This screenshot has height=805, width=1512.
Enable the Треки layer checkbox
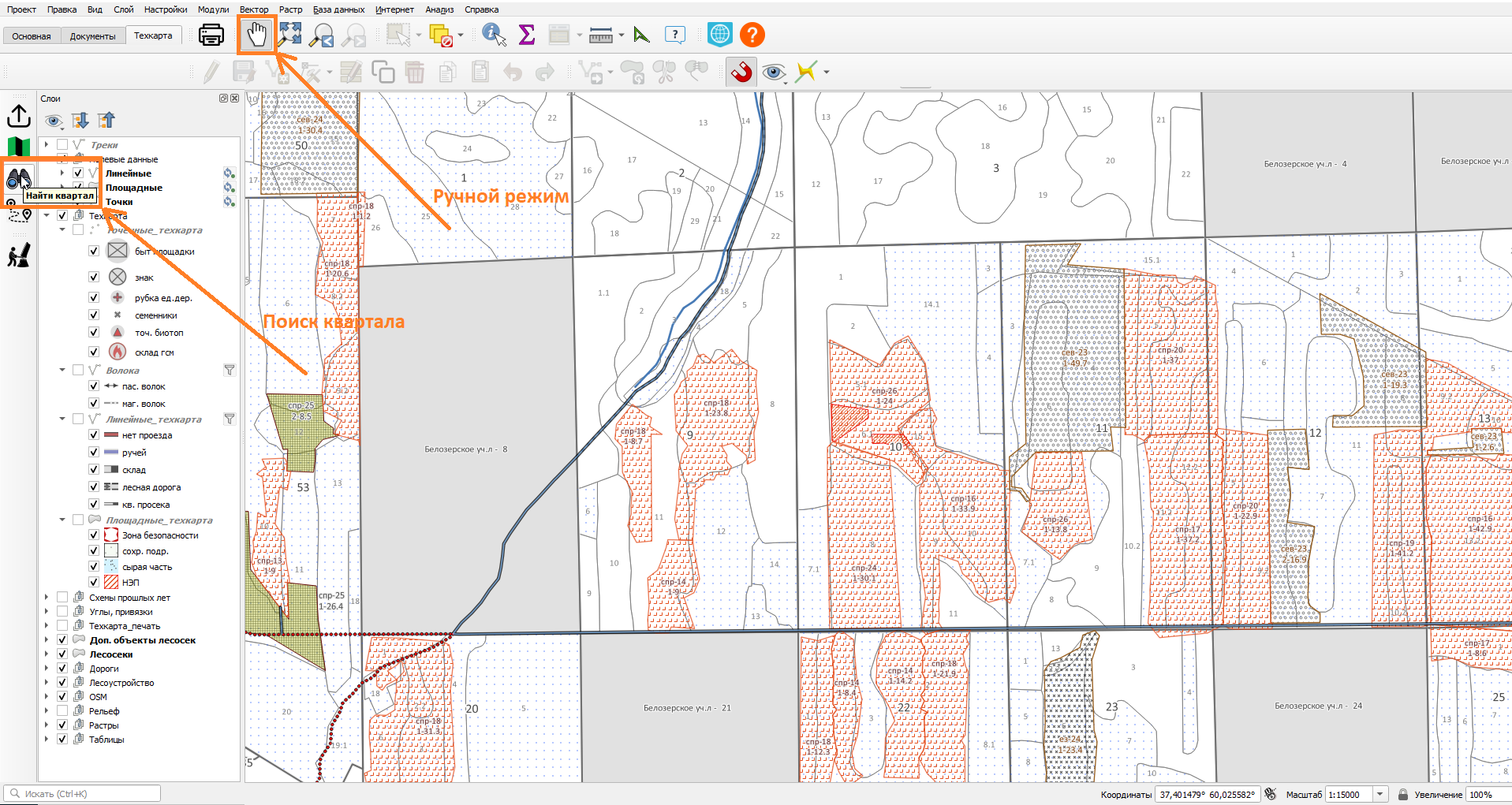[62, 145]
